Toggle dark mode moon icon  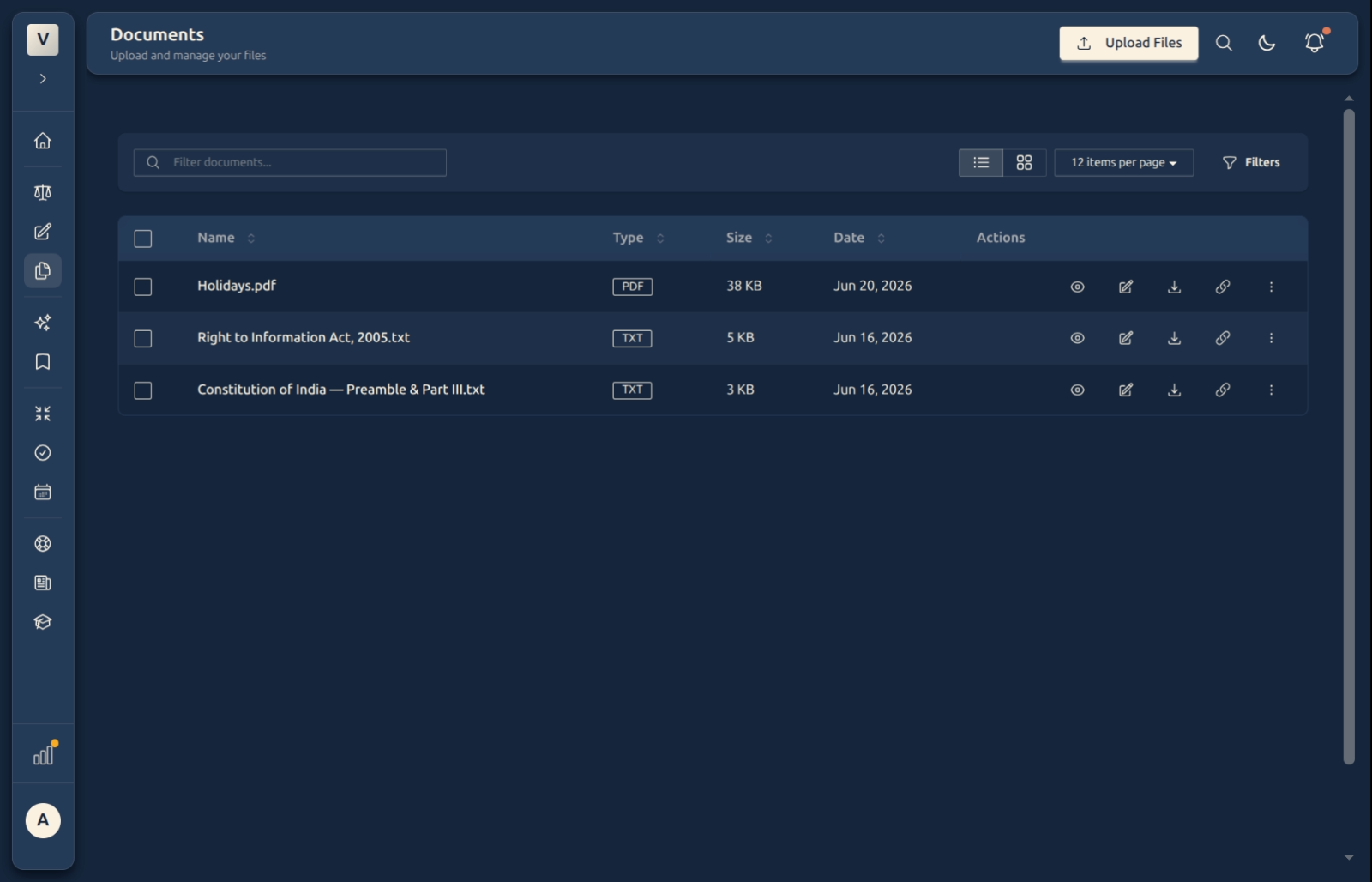click(1267, 43)
